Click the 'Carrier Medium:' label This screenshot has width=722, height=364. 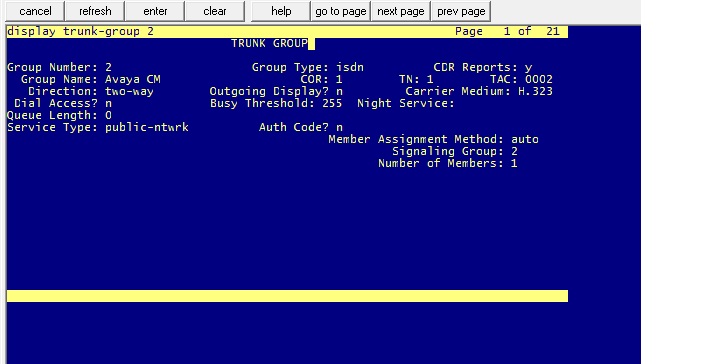tap(458, 91)
